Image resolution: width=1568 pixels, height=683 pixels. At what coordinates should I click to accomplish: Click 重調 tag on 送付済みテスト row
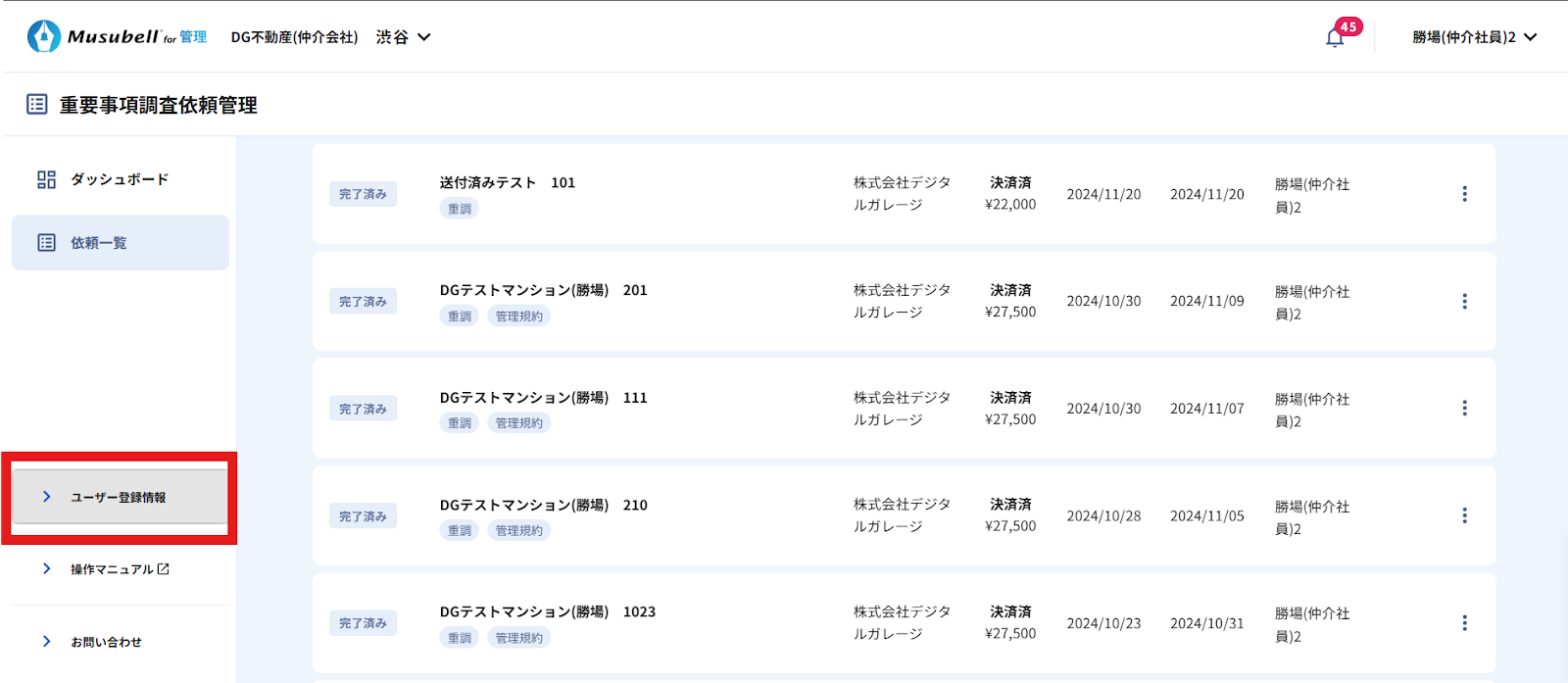click(x=459, y=209)
